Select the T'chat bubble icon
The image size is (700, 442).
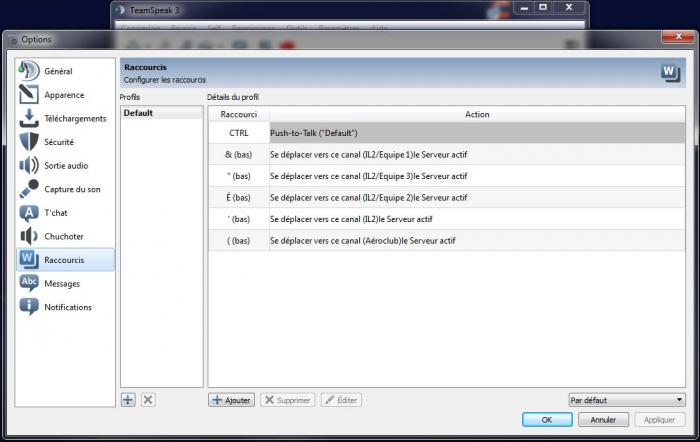(29, 213)
